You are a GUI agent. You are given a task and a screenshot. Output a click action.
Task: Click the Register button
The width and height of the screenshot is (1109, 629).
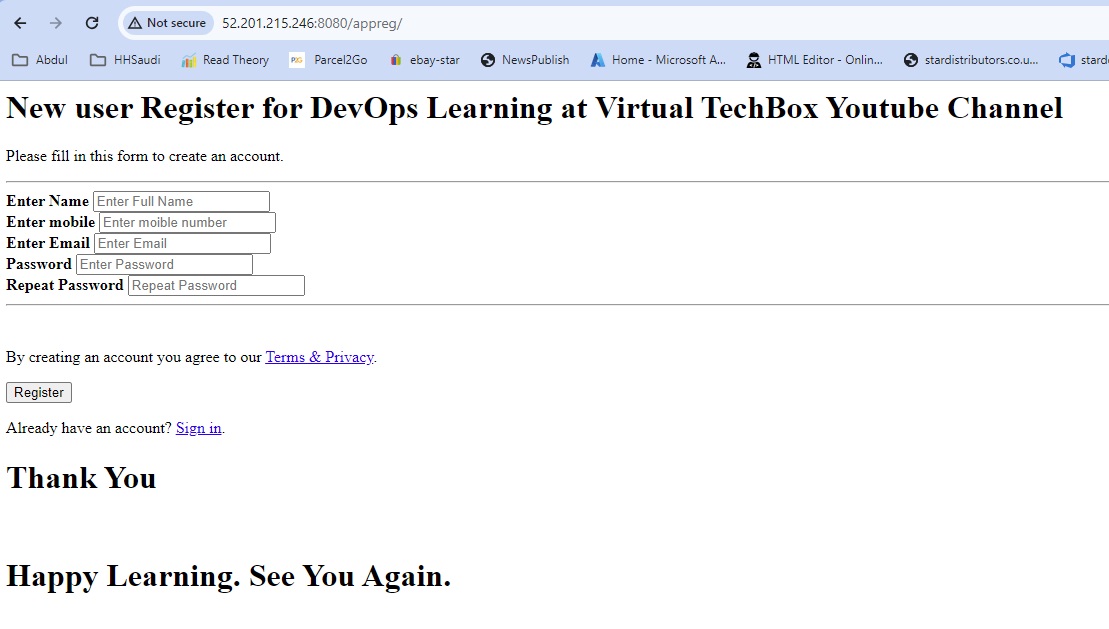(39, 393)
